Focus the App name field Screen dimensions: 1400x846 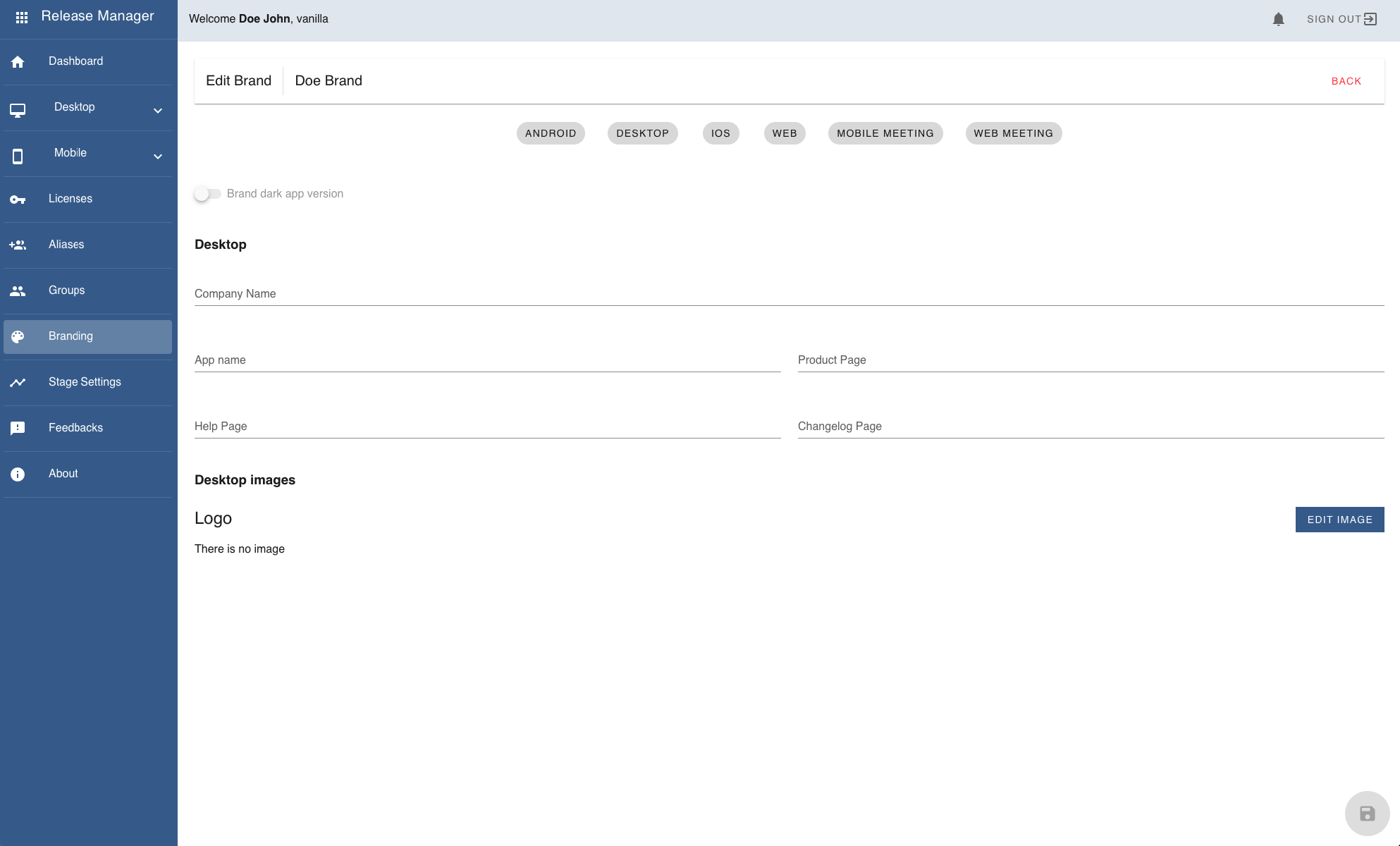point(488,360)
